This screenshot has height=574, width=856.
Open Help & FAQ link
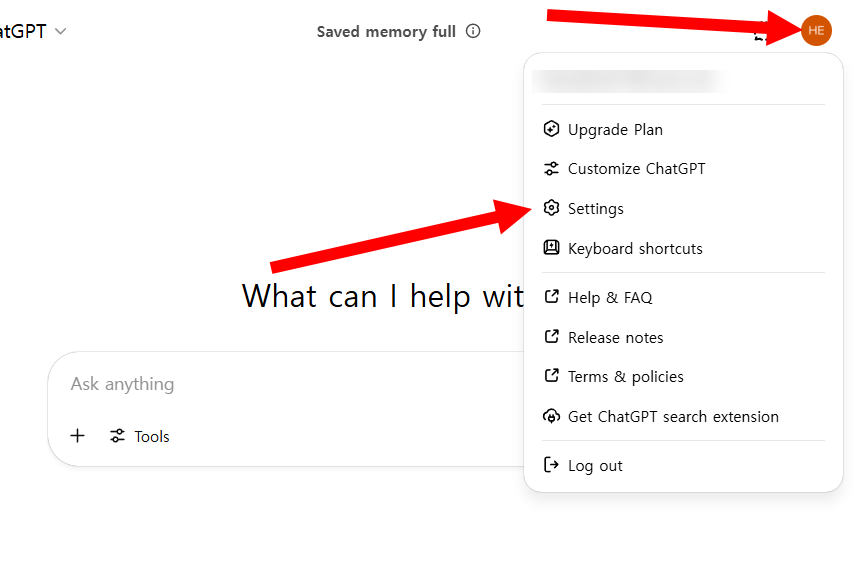[683, 298]
